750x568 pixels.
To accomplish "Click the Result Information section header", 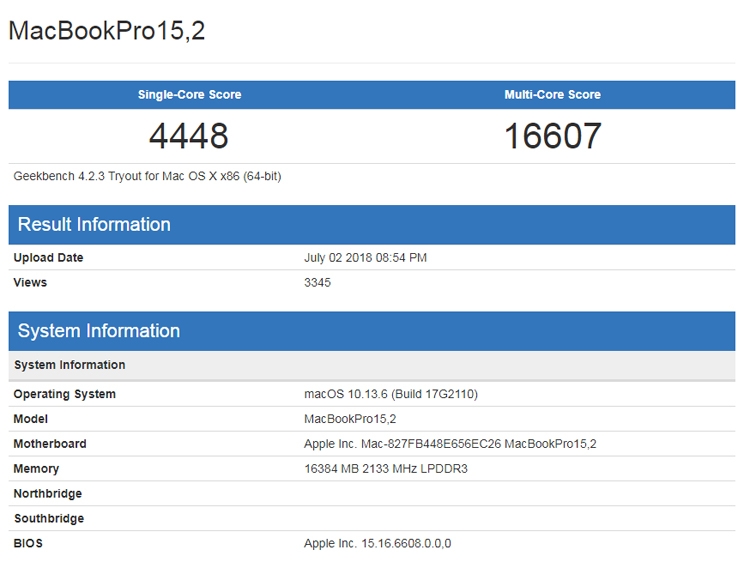I will (x=372, y=225).
